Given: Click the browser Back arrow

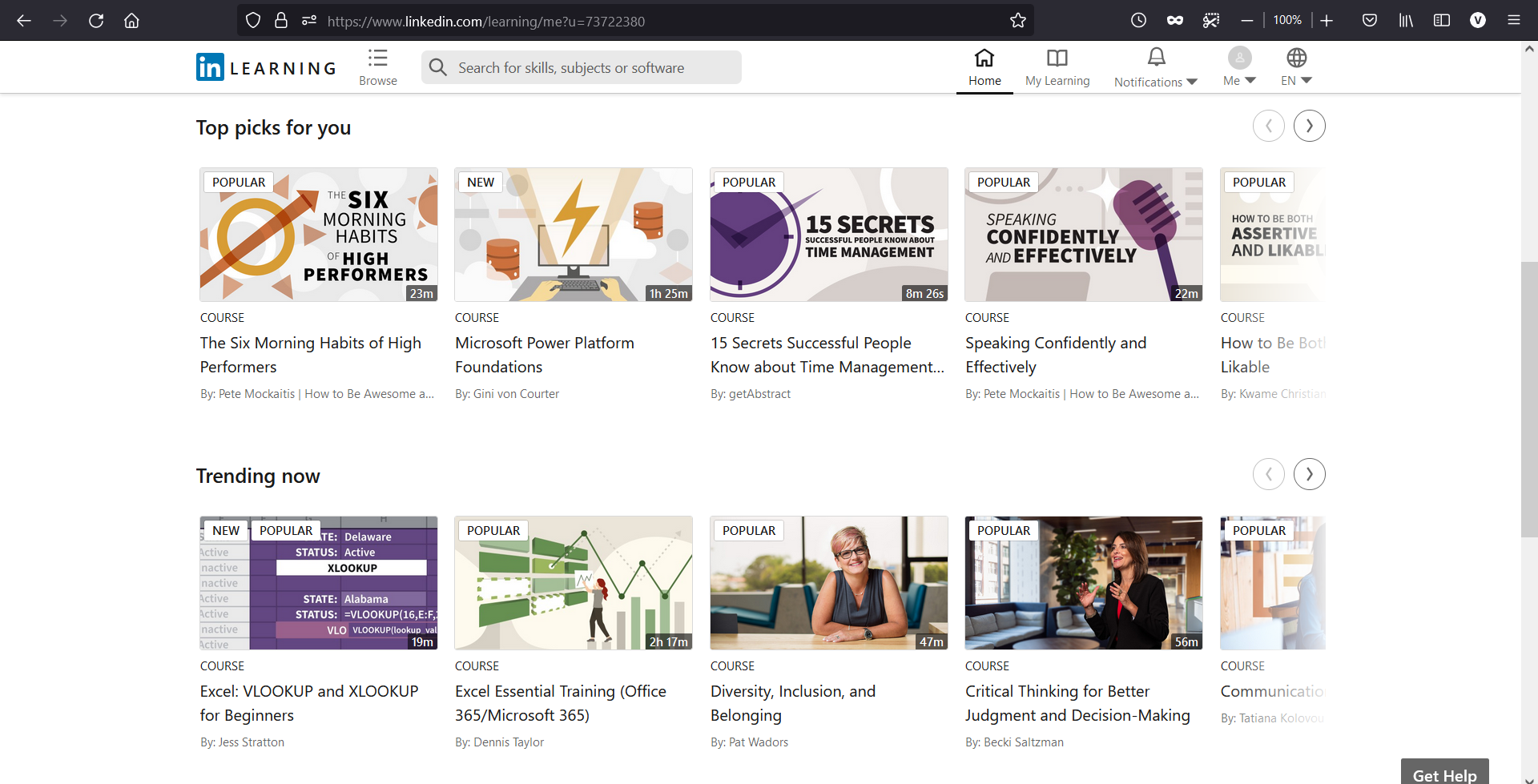Looking at the screenshot, I should pyautogui.click(x=24, y=21).
